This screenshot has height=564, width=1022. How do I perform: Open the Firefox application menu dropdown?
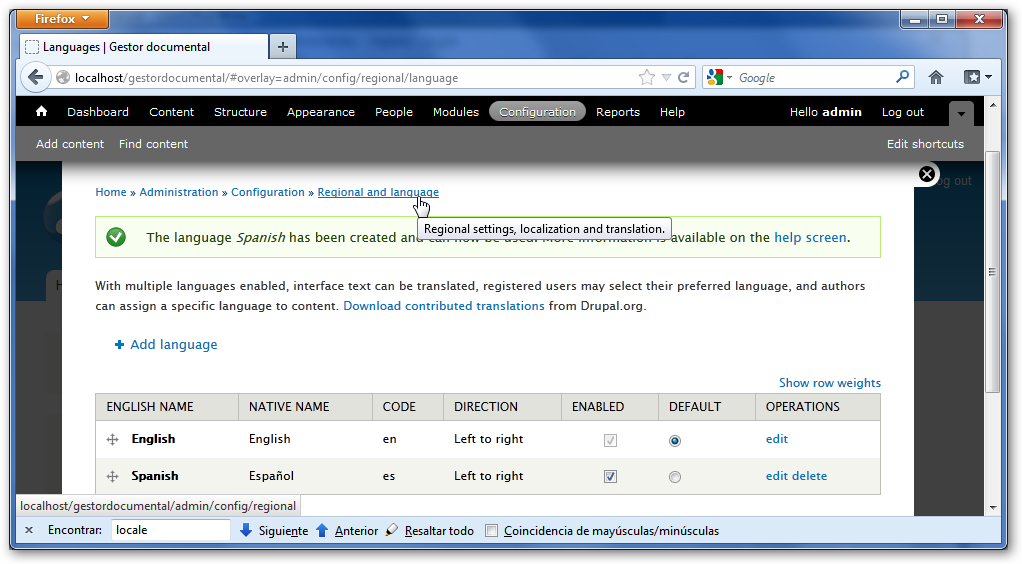[x=62, y=19]
